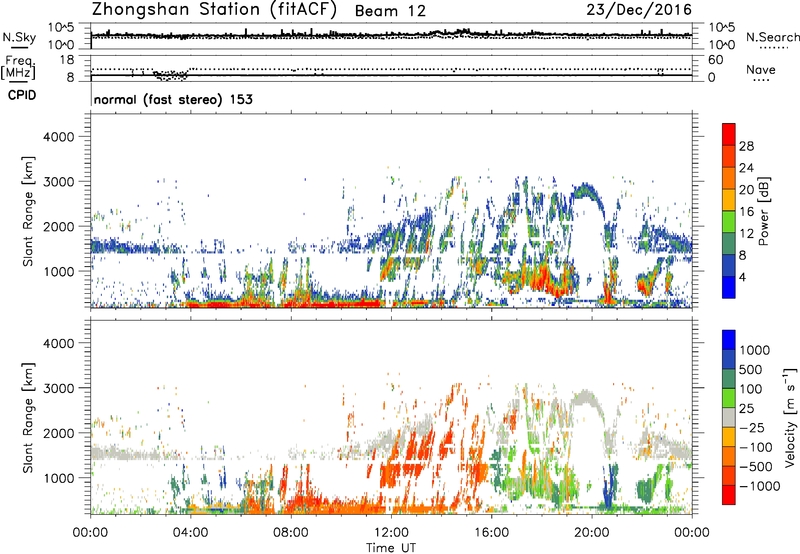Click the Nave legend label
Viewport: 800px width, 554px height.
[x=761, y=70]
